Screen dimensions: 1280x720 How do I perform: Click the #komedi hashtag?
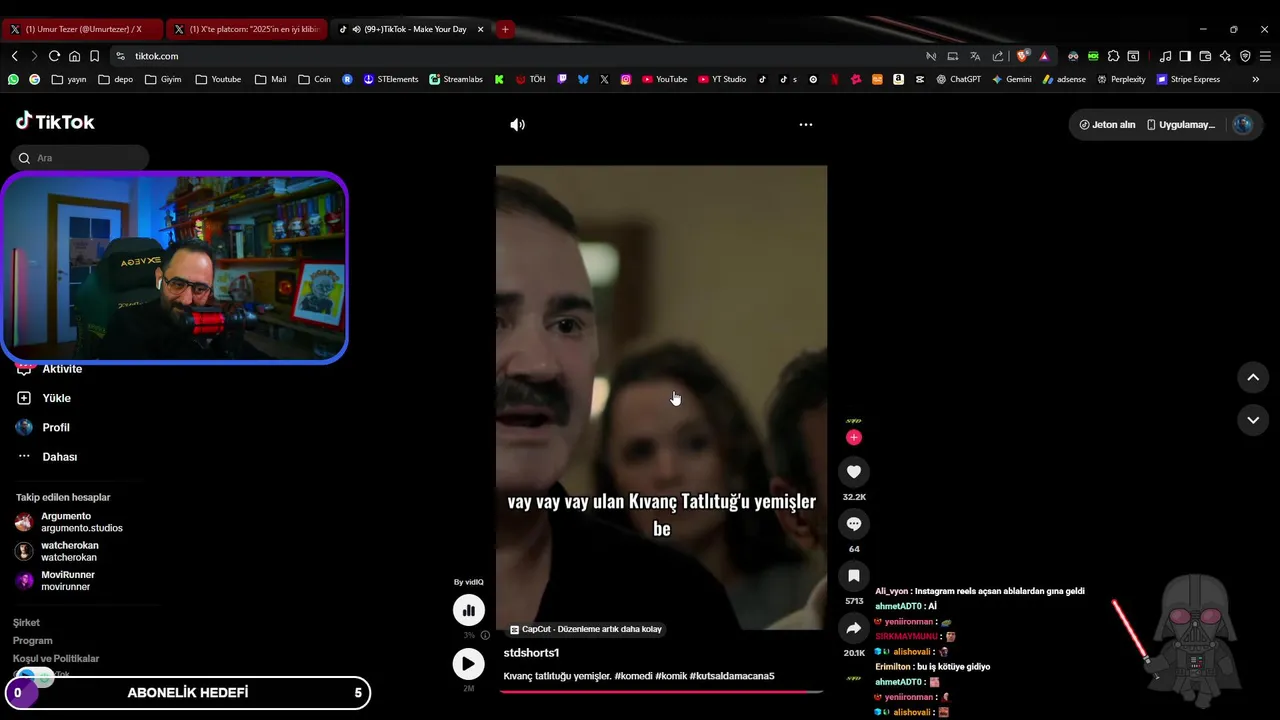coord(633,676)
